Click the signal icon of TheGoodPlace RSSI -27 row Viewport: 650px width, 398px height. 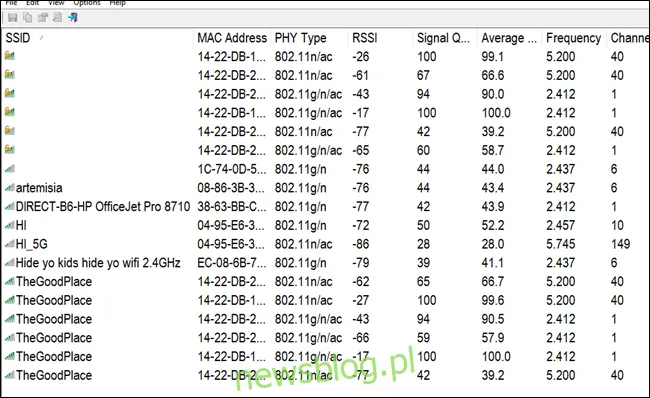tap(10, 300)
